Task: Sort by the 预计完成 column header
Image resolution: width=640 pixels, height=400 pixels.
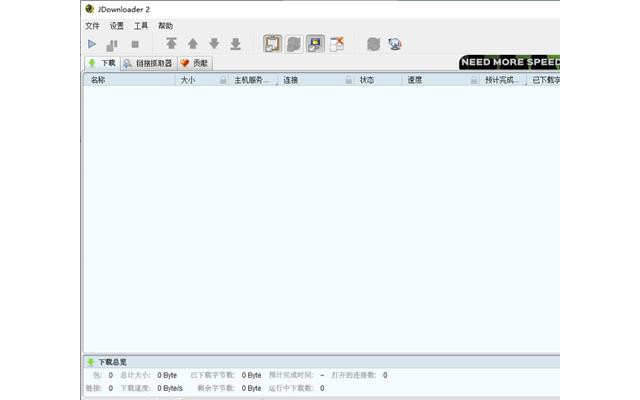Action: [502, 80]
